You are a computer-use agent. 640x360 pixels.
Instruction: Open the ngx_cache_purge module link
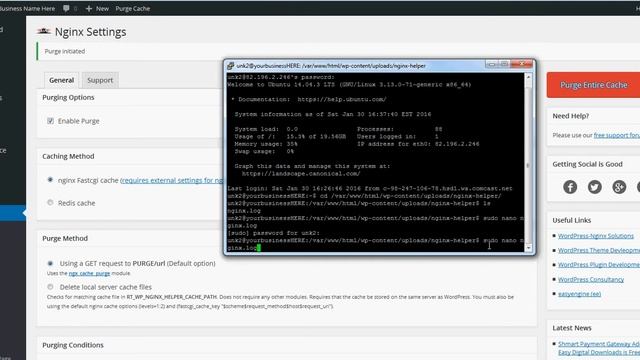tap(89, 273)
